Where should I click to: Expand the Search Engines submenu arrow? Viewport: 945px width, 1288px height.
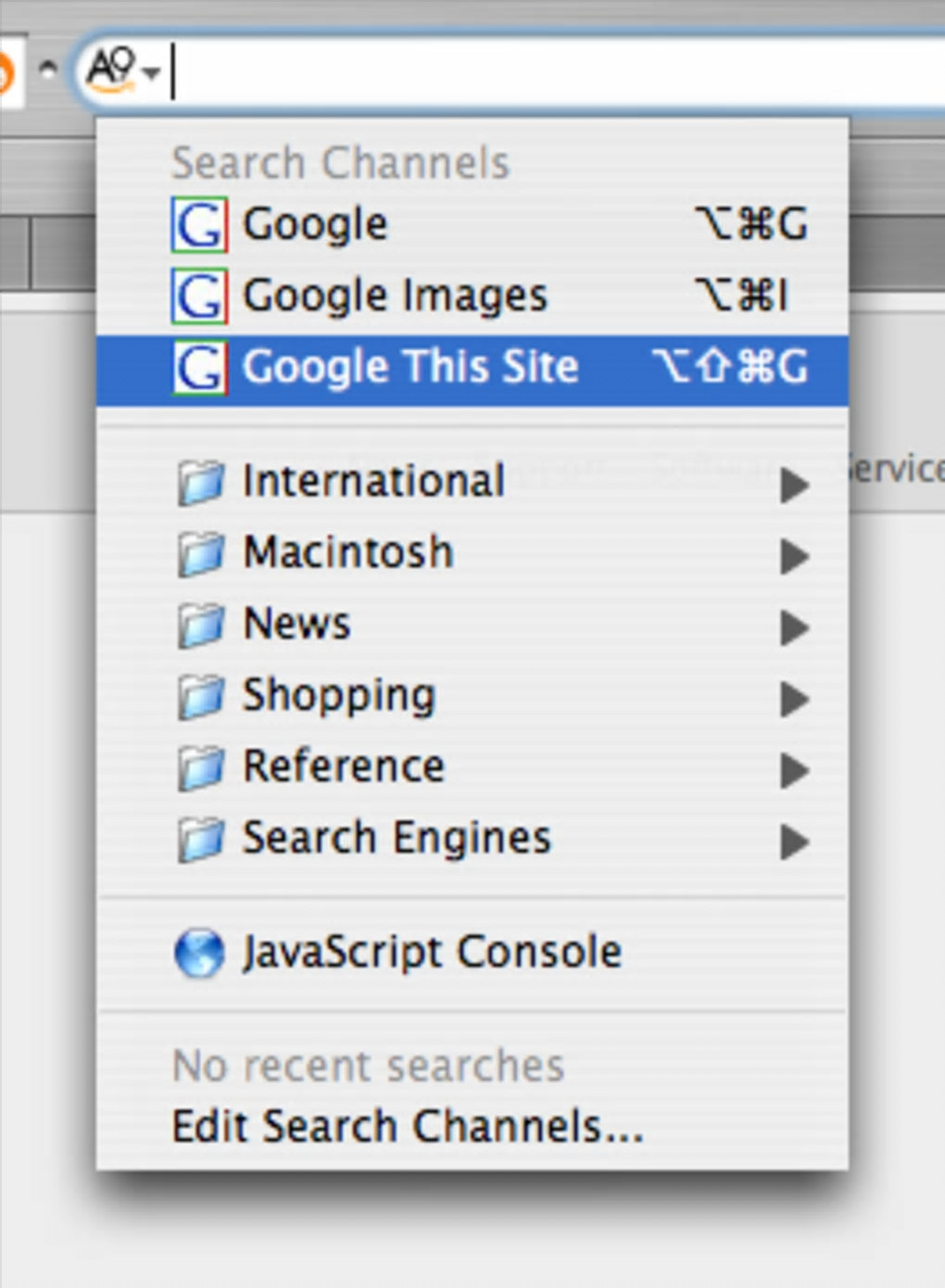(794, 841)
